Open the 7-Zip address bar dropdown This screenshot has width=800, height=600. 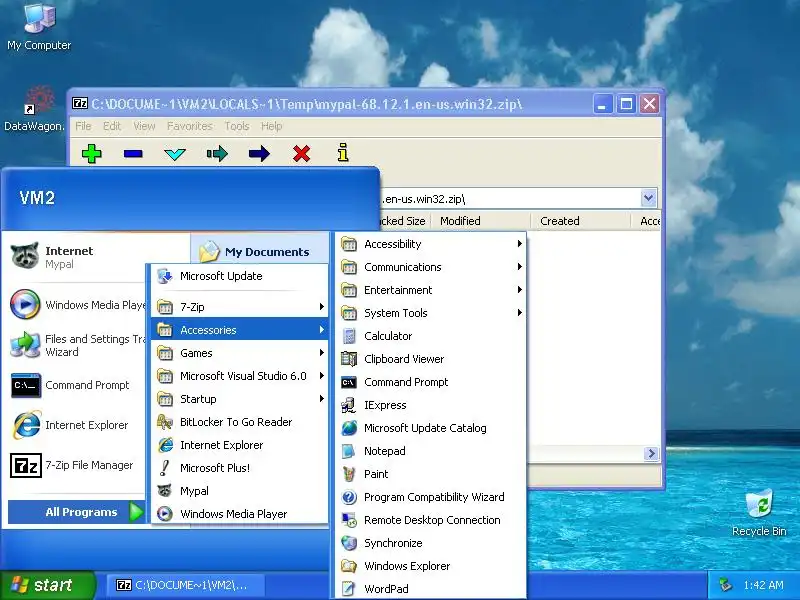tap(648, 198)
